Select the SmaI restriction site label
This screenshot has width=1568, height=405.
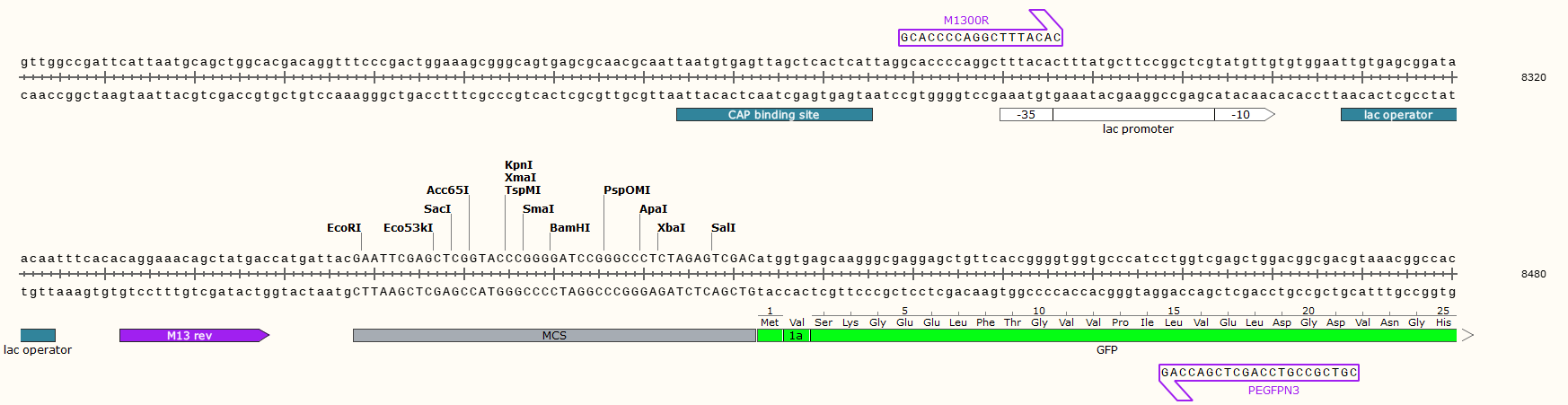tap(538, 209)
